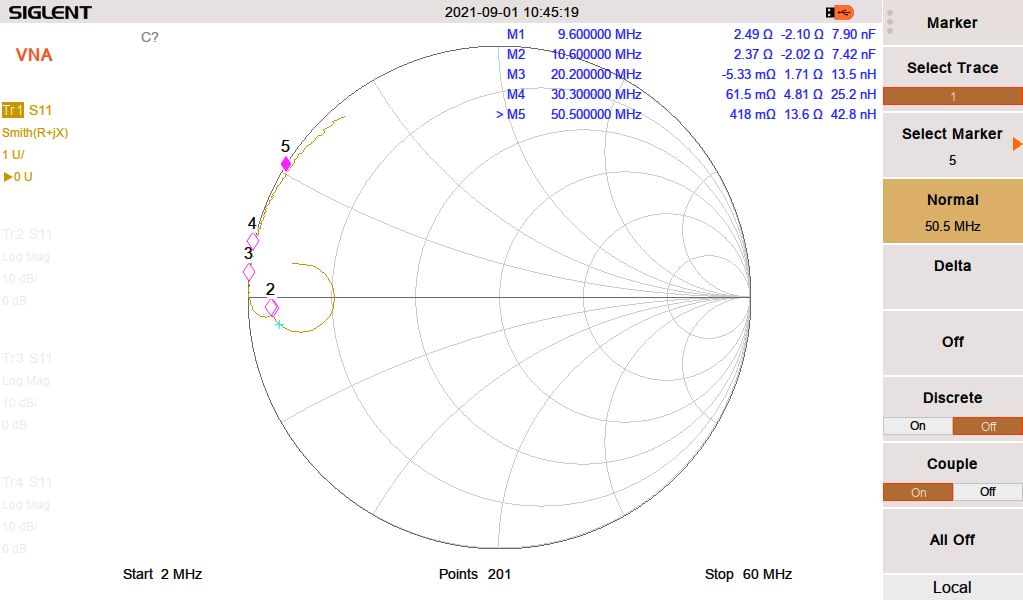
Task: Click the Tr3 Log Mag format label
Action: [x=26, y=381]
